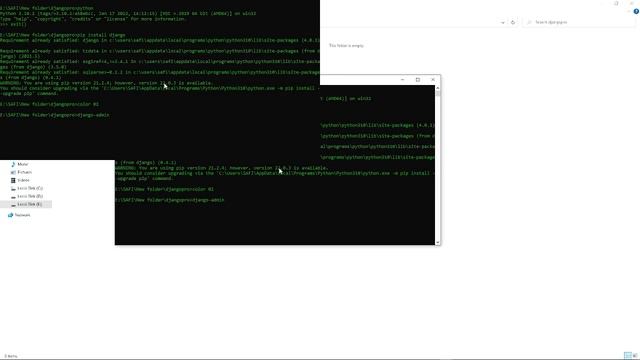Focus the Explorer search box

tap(580, 22)
